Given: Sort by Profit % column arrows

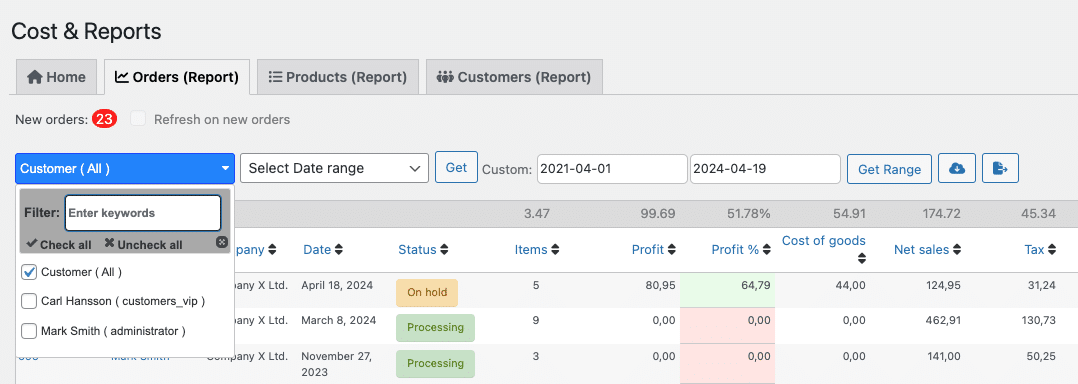Looking at the screenshot, I should [x=767, y=250].
